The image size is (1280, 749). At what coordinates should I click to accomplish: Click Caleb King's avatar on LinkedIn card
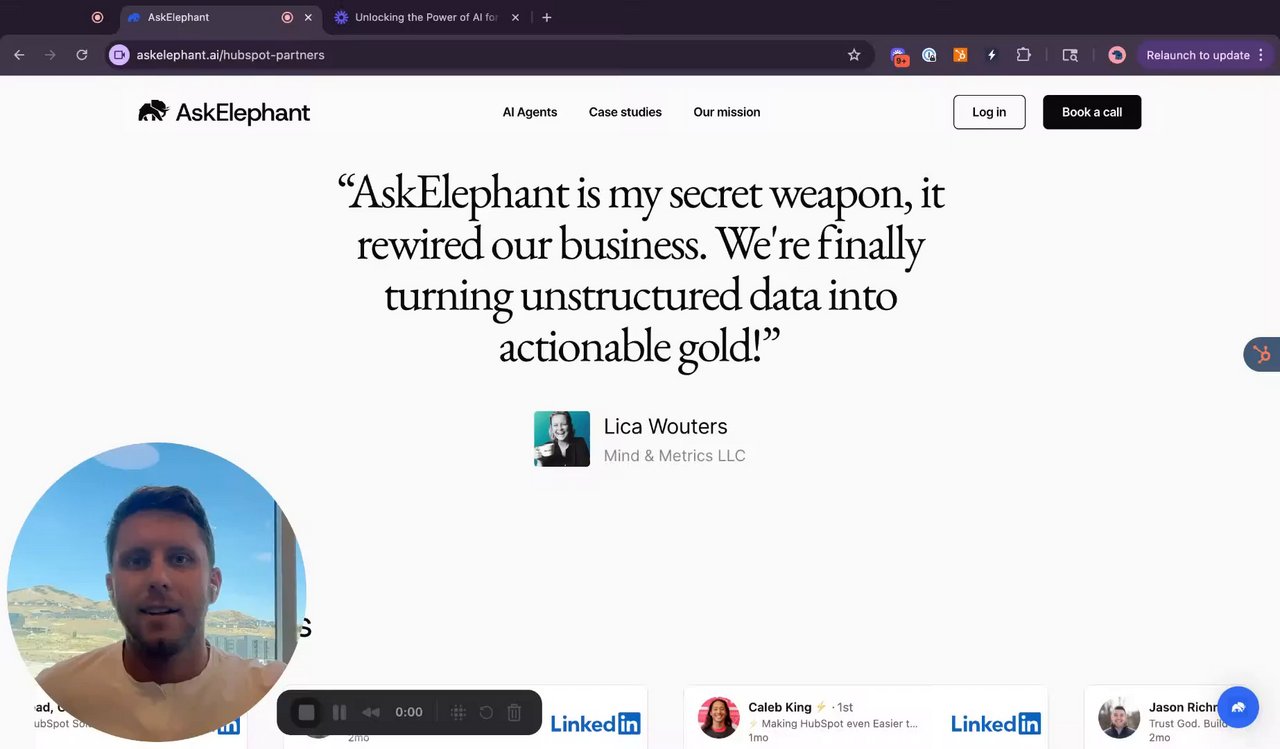[x=718, y=718]
